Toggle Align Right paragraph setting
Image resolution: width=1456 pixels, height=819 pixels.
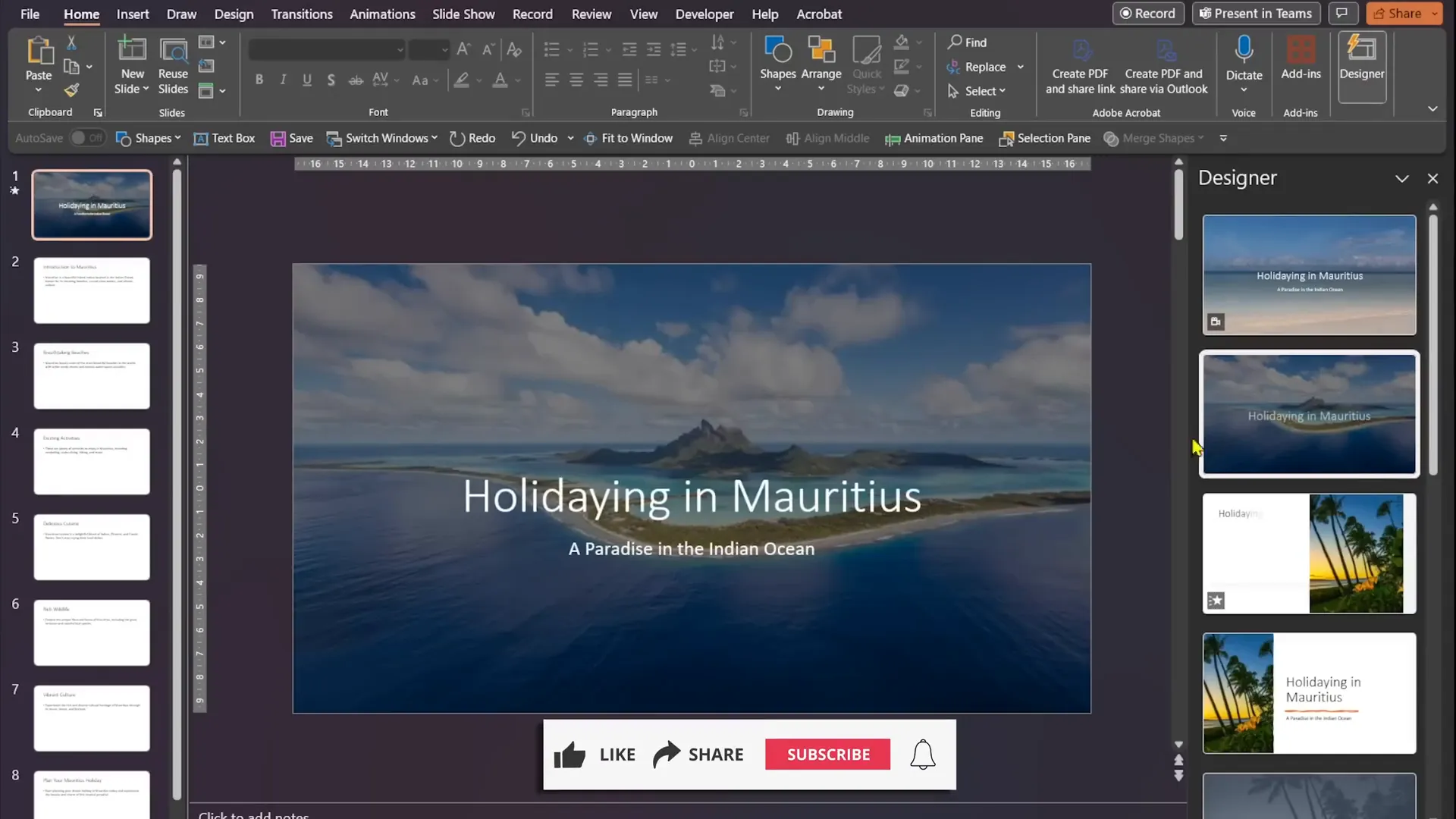tap(601, 80)
